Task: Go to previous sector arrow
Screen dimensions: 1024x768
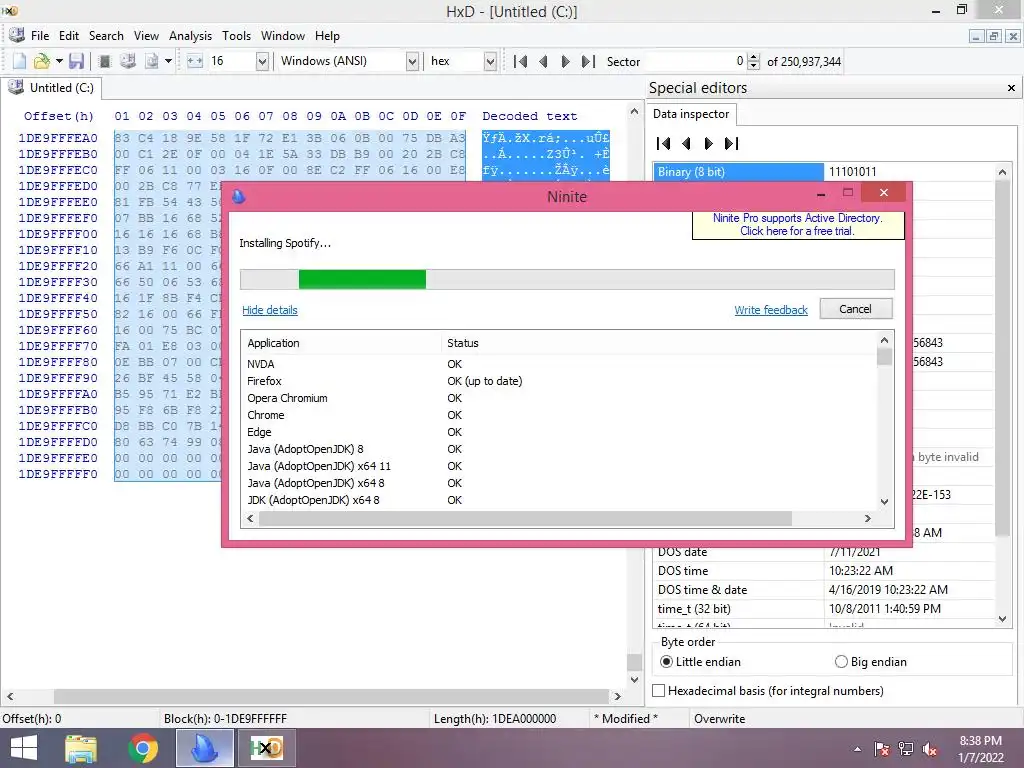Action: (x=543, y=61)
